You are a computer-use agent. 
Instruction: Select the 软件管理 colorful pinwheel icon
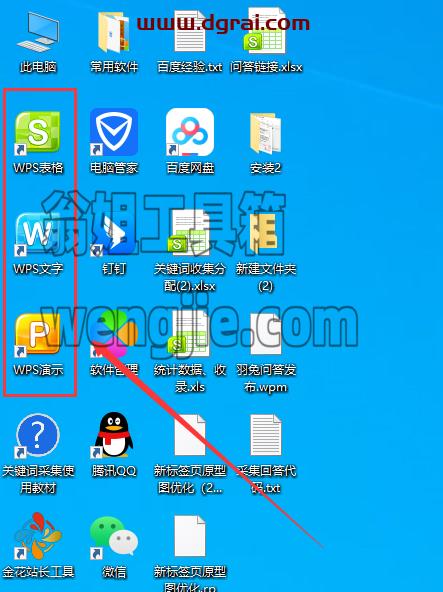[114, 334]
